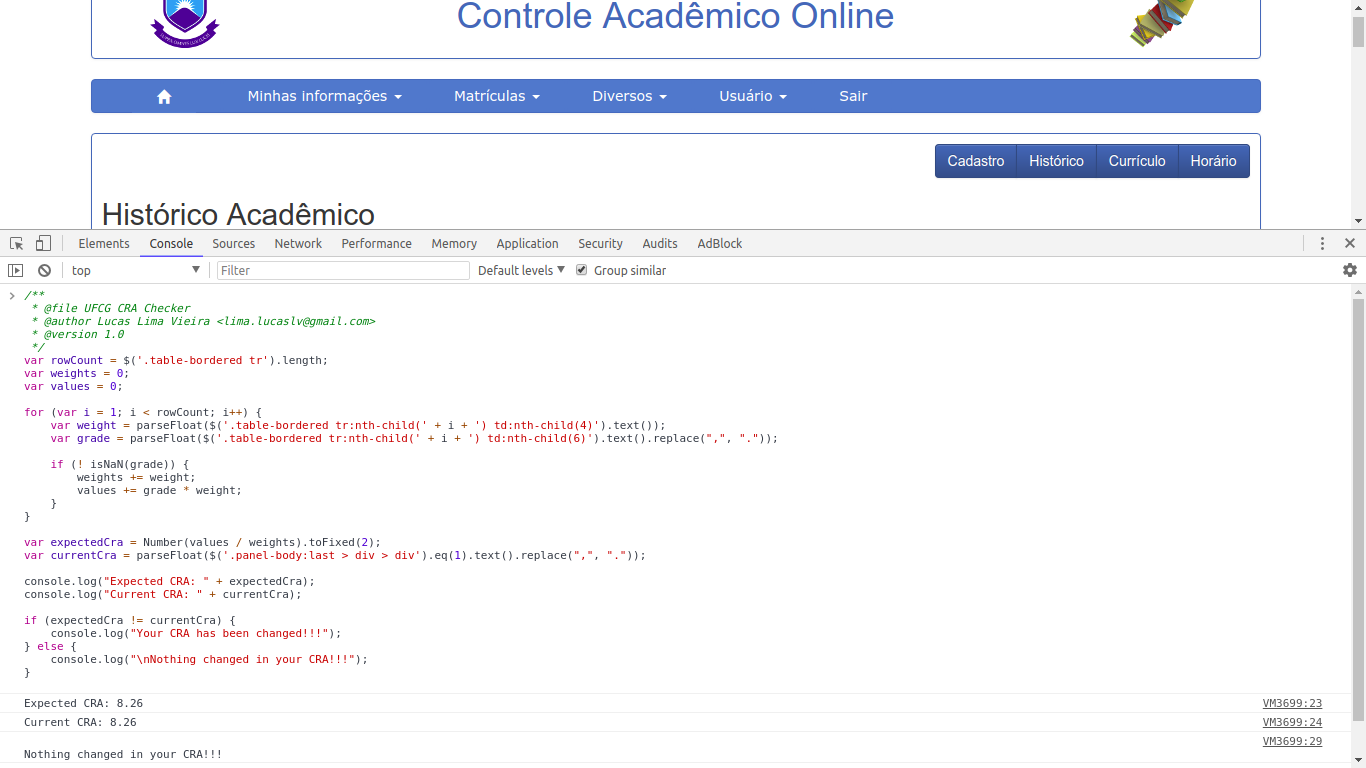The height and width of the screenshot is (768, 1366).
Task: Click the university crest logo
Action: (x=185, y=22)
